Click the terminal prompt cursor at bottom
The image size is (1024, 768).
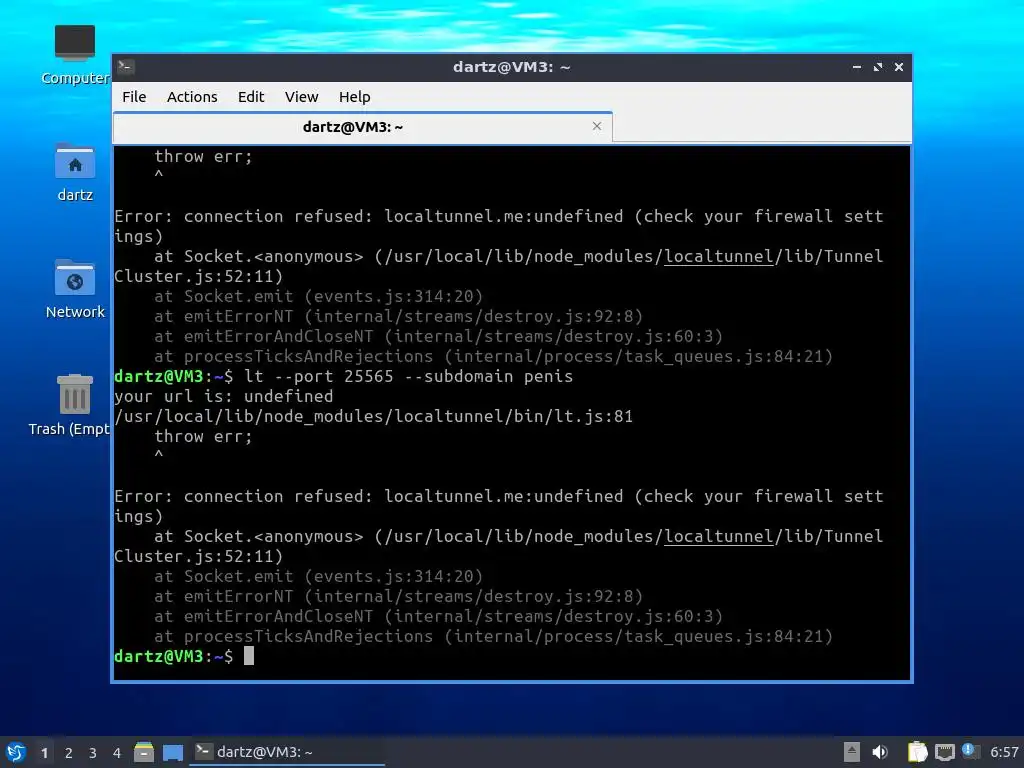point(249,656)
